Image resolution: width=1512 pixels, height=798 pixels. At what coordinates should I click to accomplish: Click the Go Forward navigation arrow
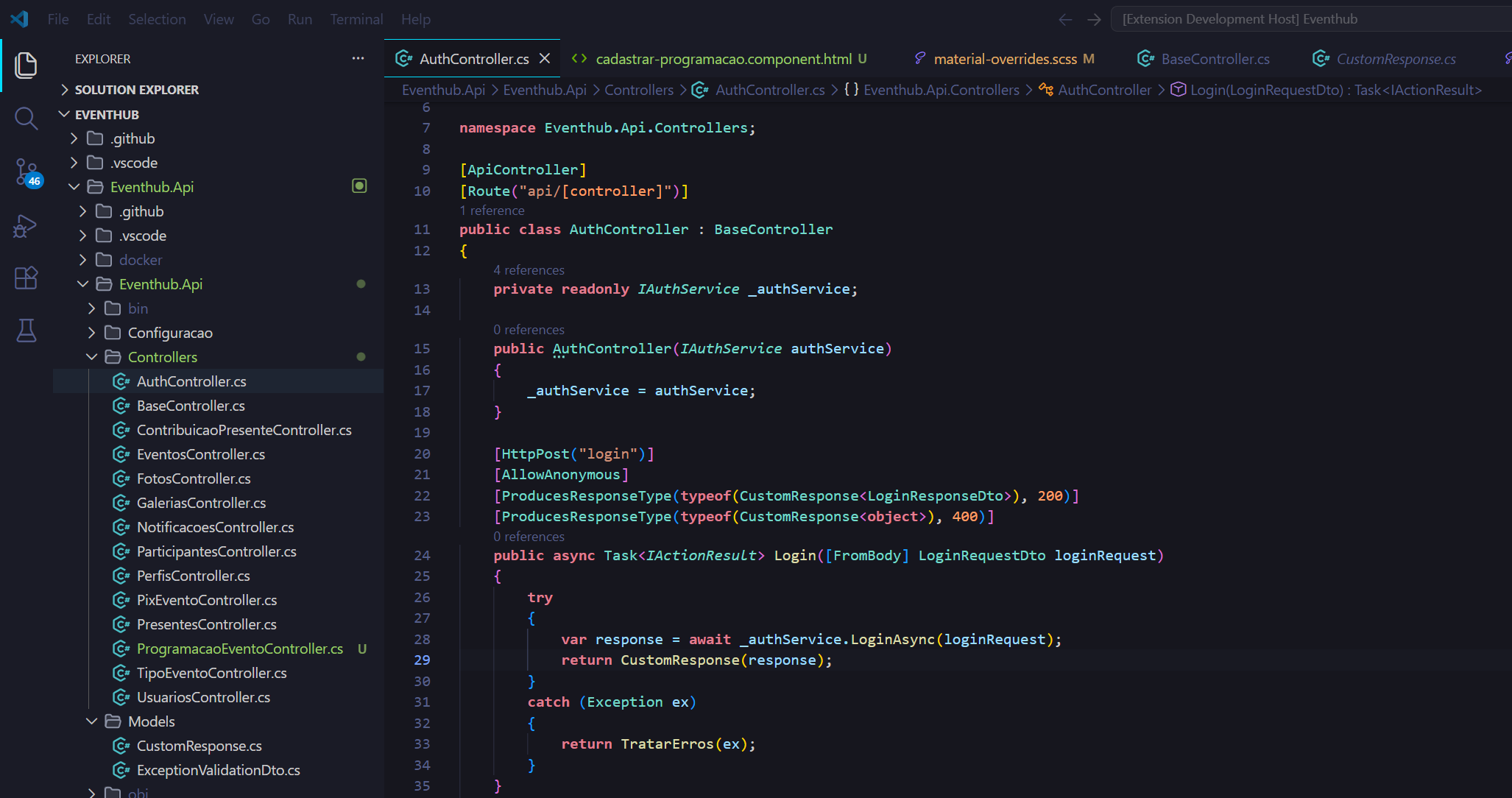[x=1095, y=19]
